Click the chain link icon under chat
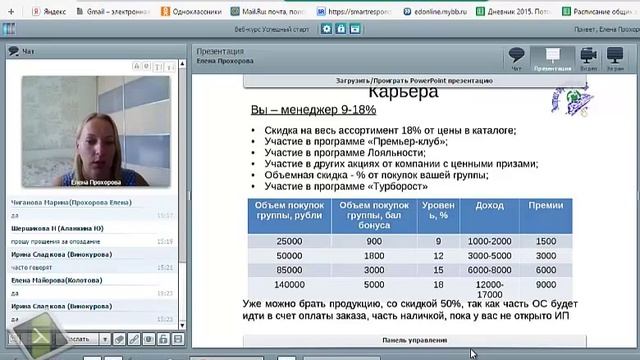 133,339
